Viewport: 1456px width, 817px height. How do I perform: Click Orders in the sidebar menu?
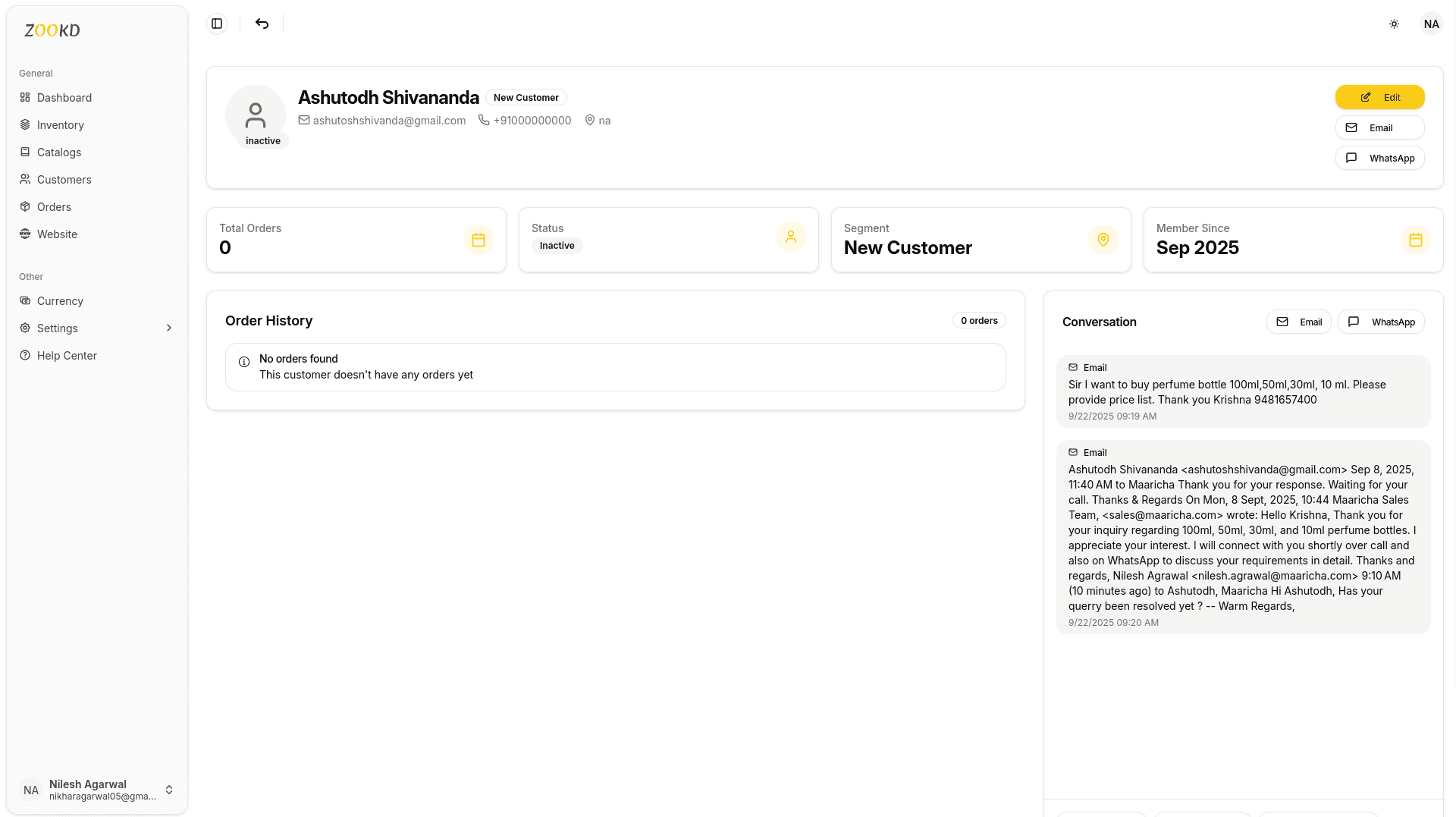point(54,206)
